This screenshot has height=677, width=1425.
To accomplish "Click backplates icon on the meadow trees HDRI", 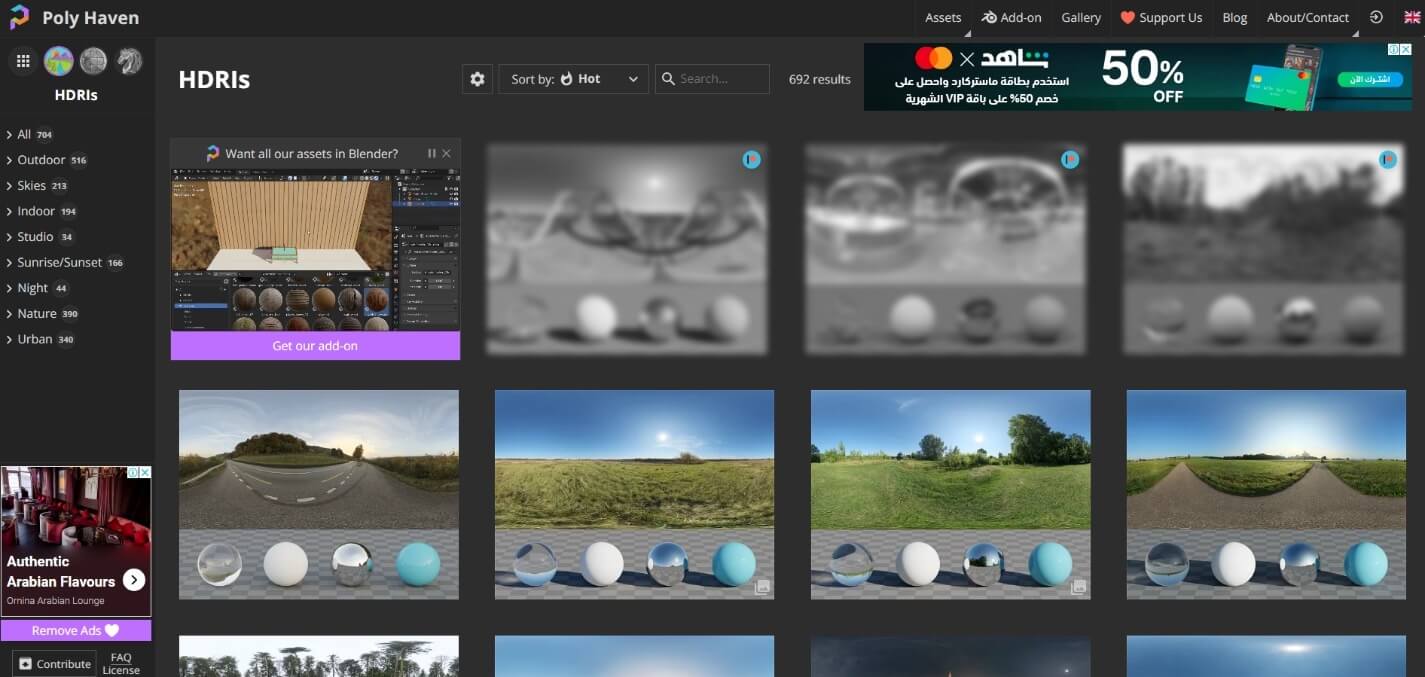I will click(x=1078, y=587).
